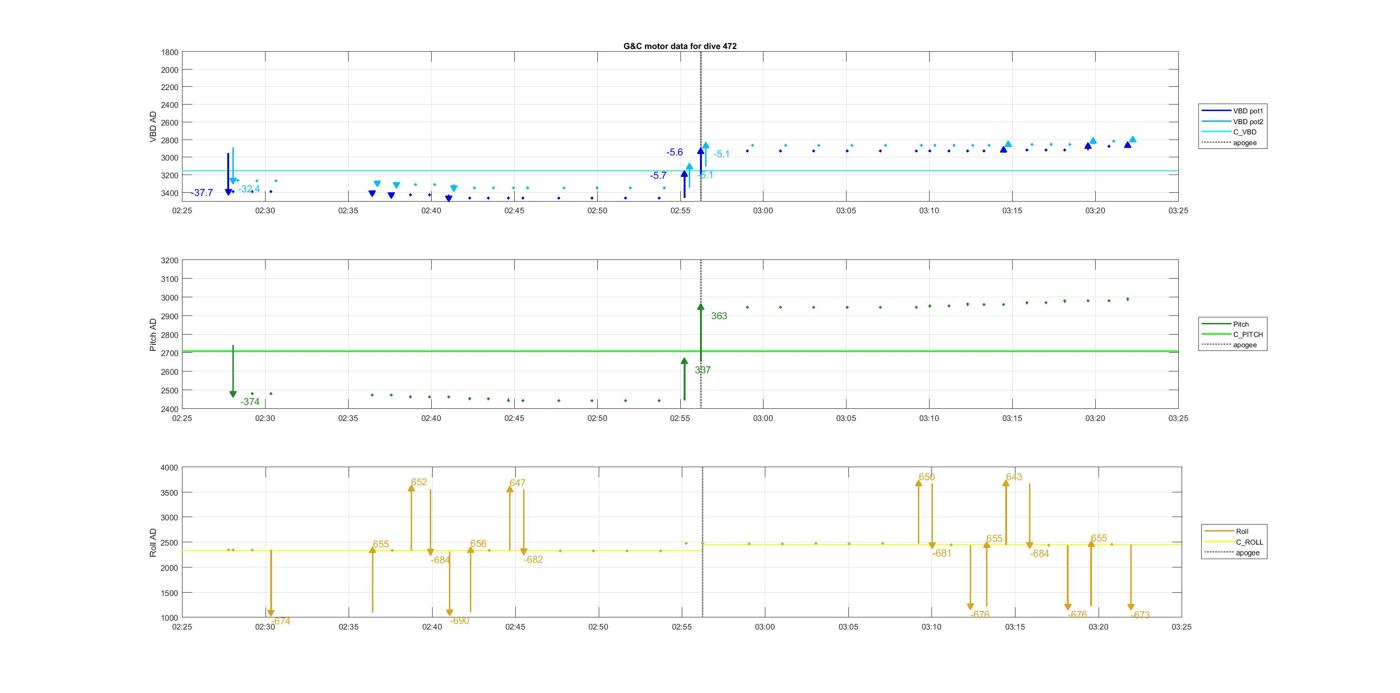Click the '-673' roll move label
The width and height of the screenshot is (1400, 693).
(x=1141, y=615)
